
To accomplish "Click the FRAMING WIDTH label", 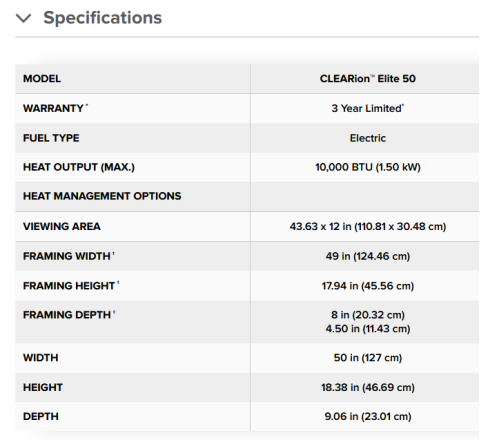I will click(67, 256).
